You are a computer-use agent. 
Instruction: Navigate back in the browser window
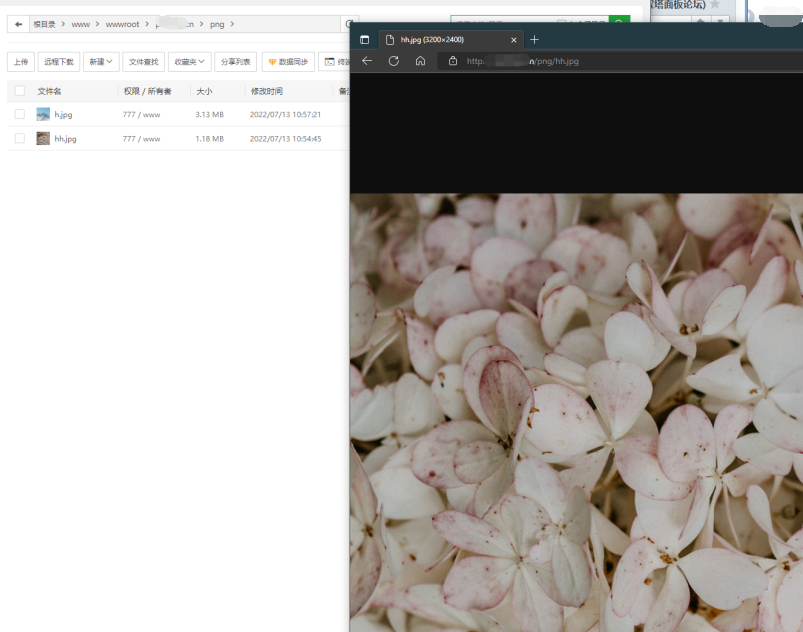(x=367, y=61)
